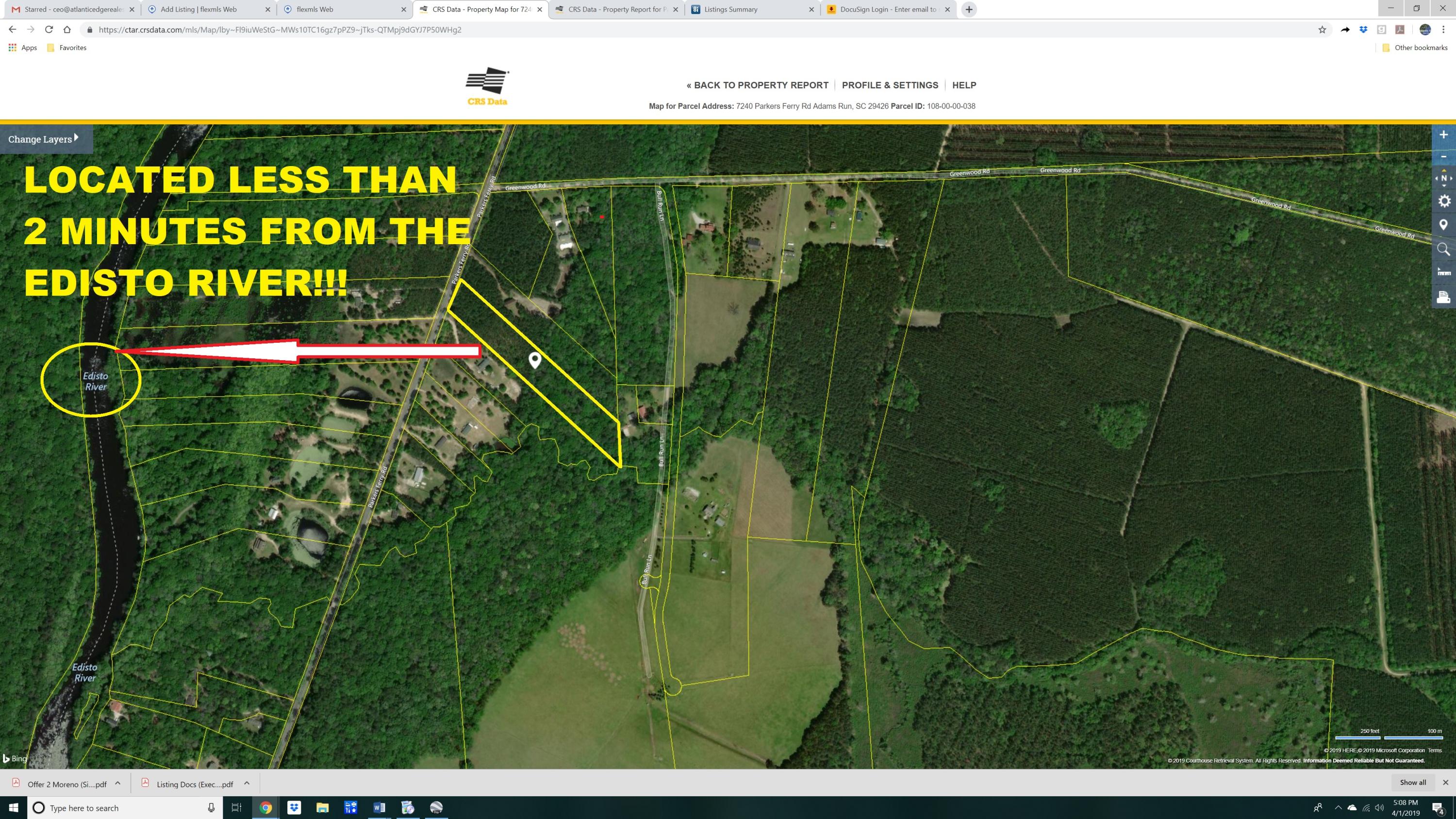Close the downloads bar
Image resolution: width=1456 pixels, height=819 pixels.
1445,782
